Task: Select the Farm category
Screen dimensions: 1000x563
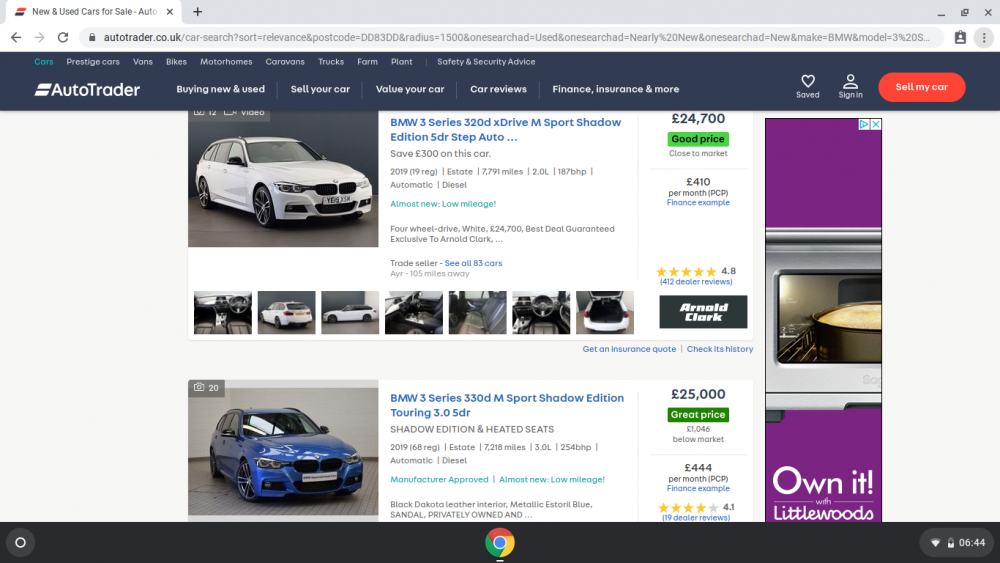Action: point(367,62)
